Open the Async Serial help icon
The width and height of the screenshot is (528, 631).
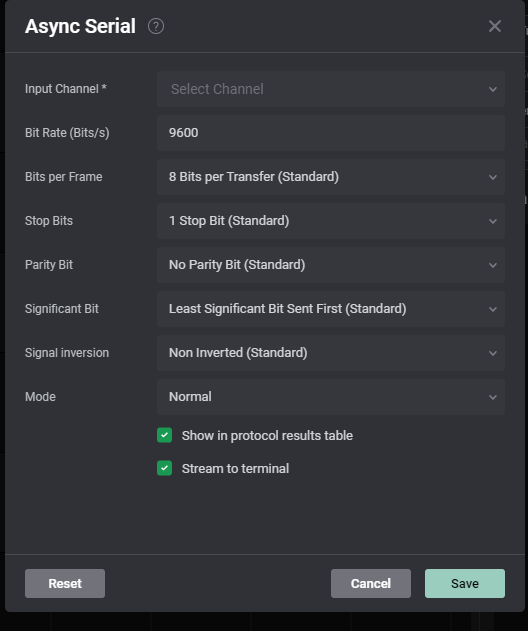tap(156, 27)
